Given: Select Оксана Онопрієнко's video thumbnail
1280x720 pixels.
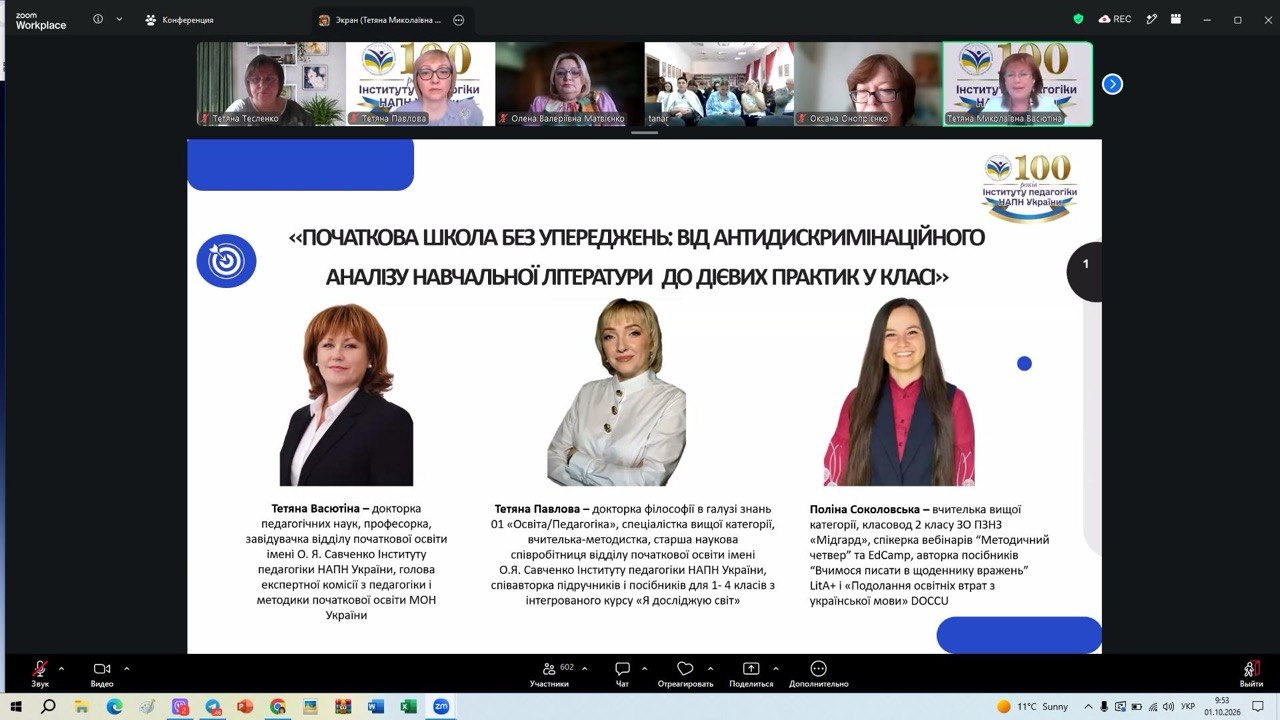Looking at the screenshot, I should pos(868,83).
